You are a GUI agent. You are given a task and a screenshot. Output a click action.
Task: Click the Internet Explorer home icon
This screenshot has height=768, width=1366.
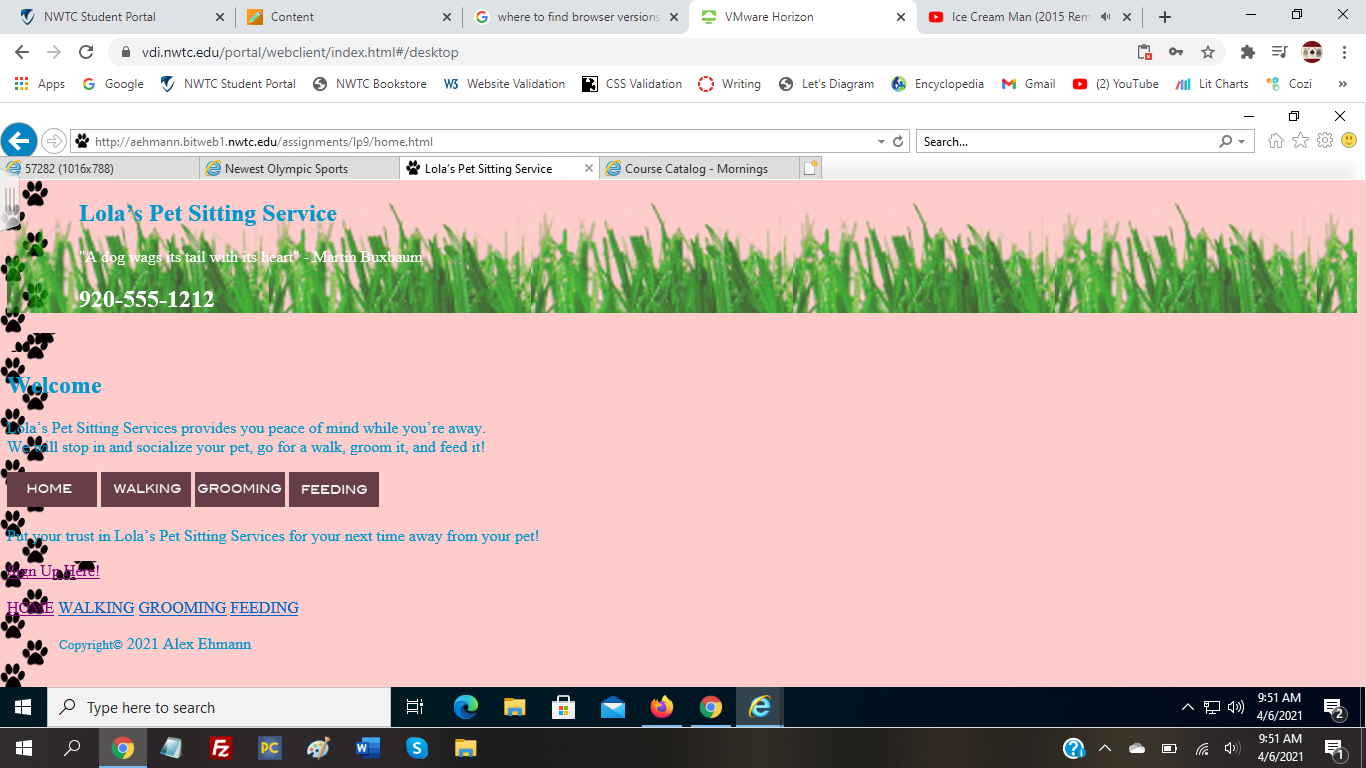[1276, 141]
